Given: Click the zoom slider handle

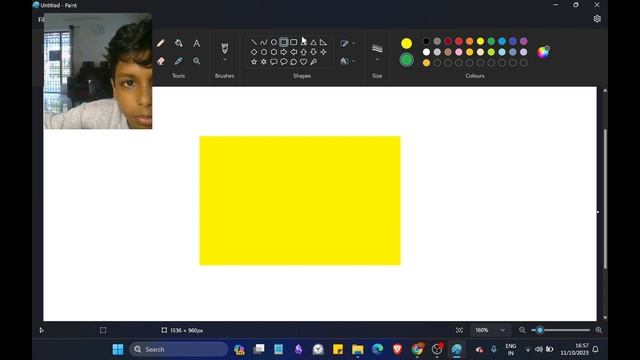Looking at the screenshot, I should click(x=540, y=330).
